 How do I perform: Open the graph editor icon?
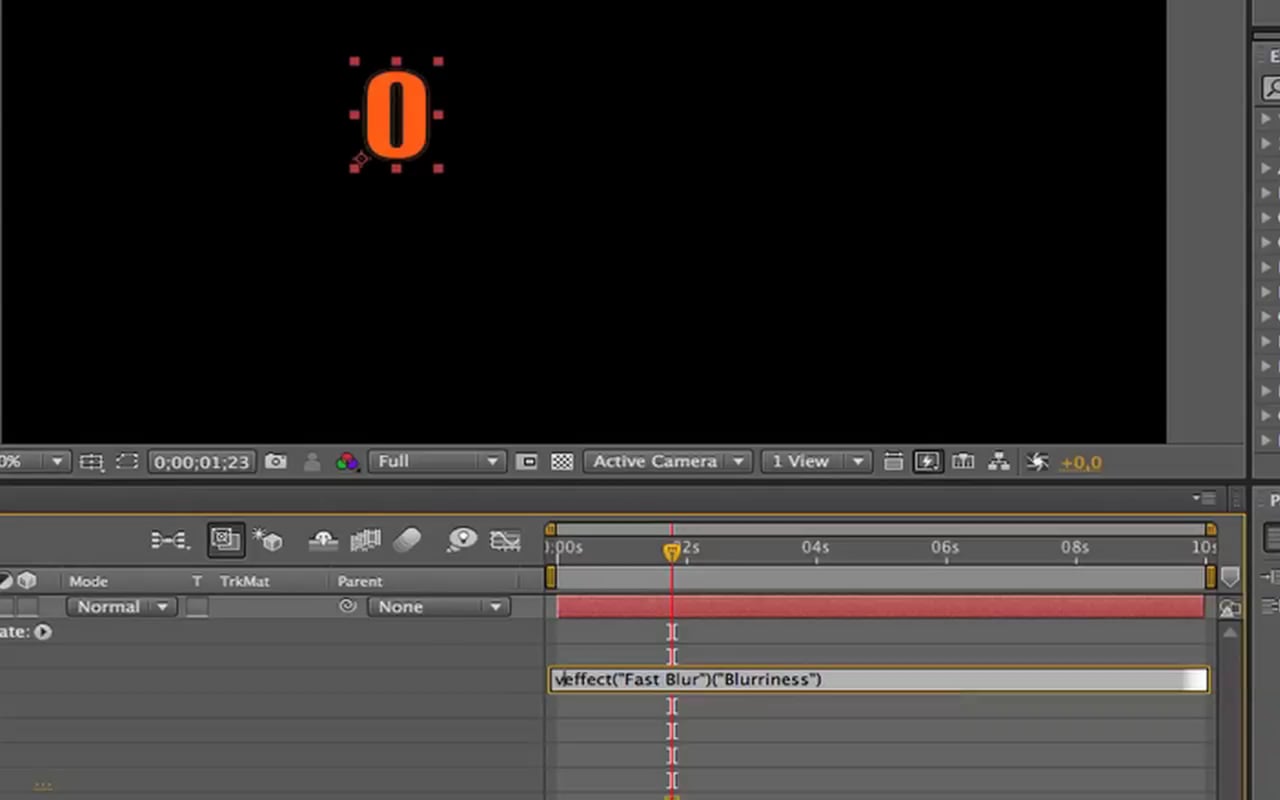pos(505,541)
